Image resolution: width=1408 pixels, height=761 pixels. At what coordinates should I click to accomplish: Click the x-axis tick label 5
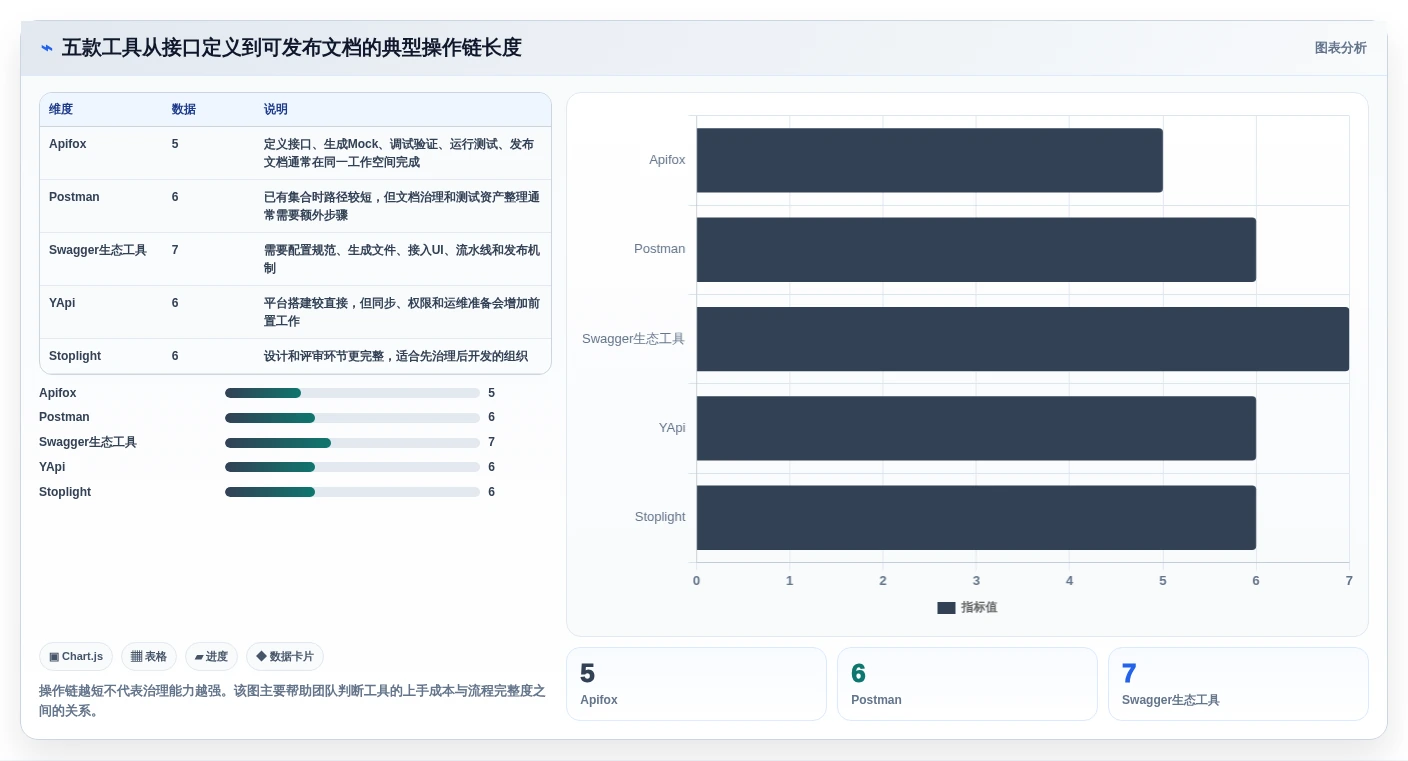click(1163, 581)
